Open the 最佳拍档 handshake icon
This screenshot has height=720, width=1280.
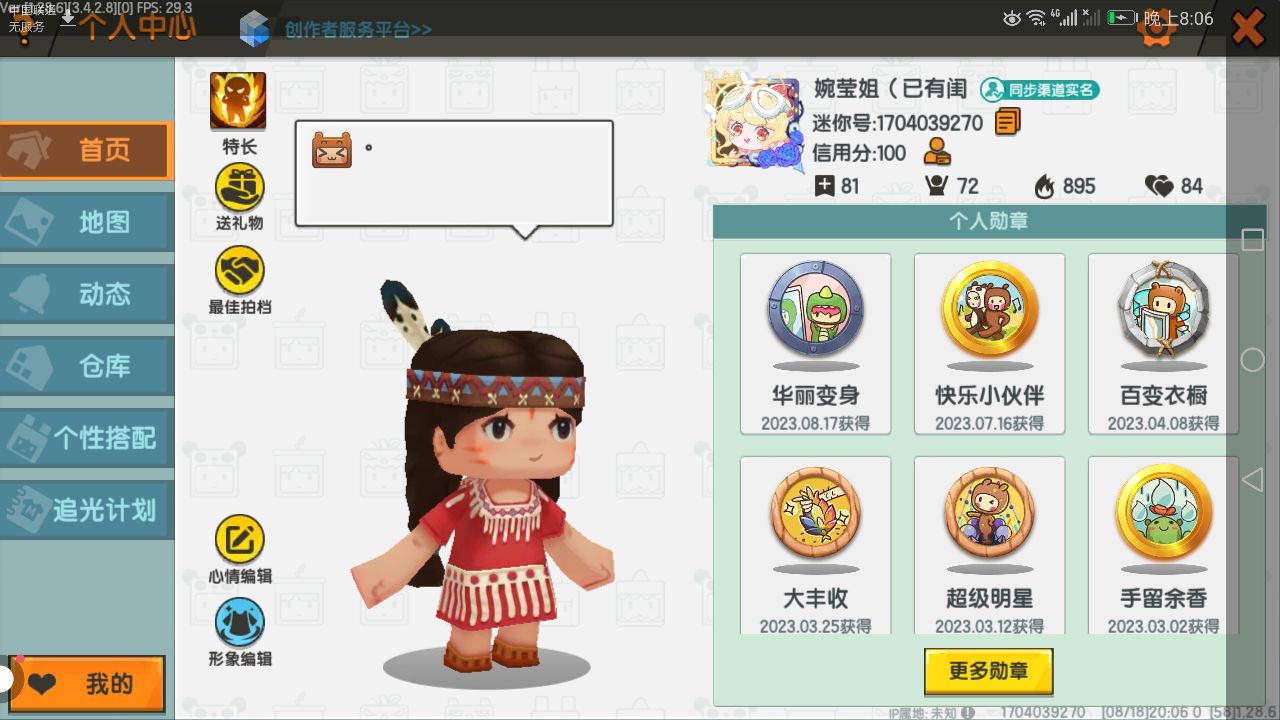click(x=240, y=271)
